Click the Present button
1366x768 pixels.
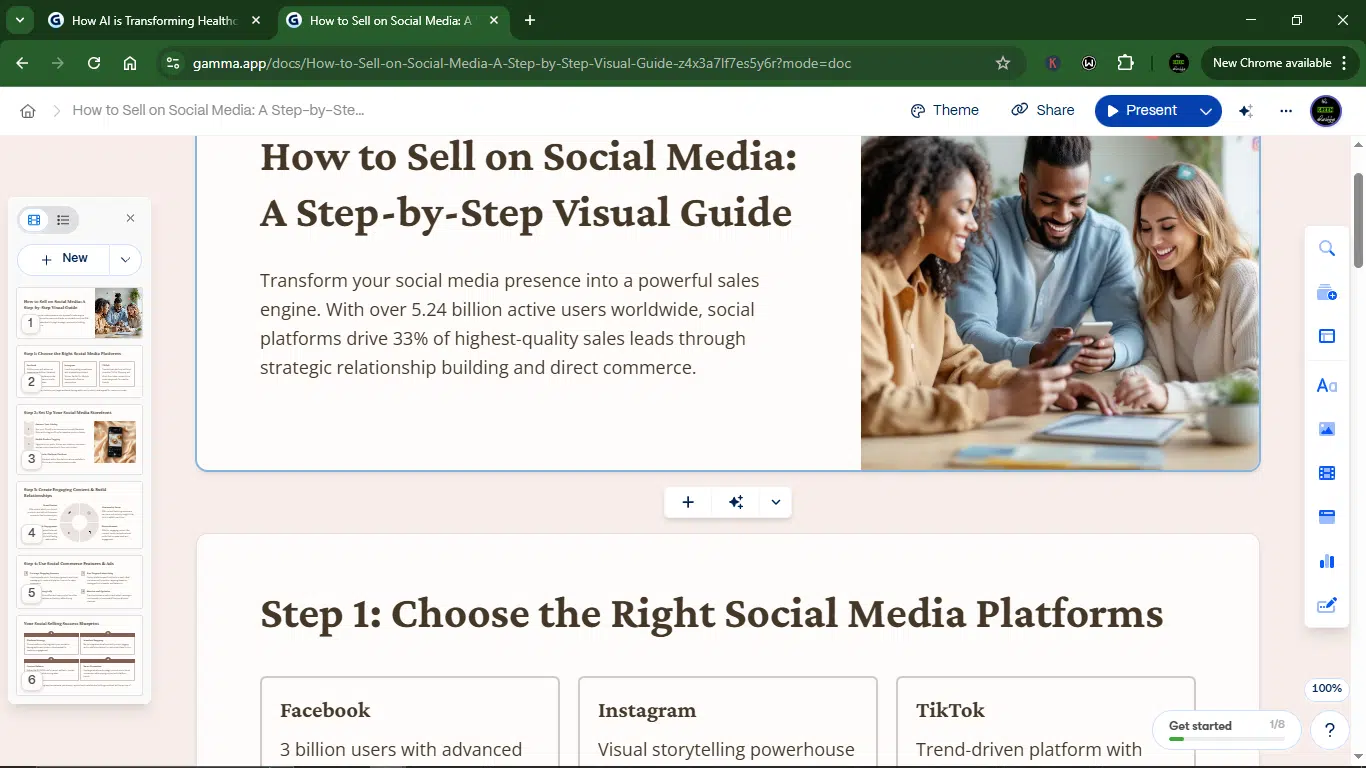click(1142, 110)
